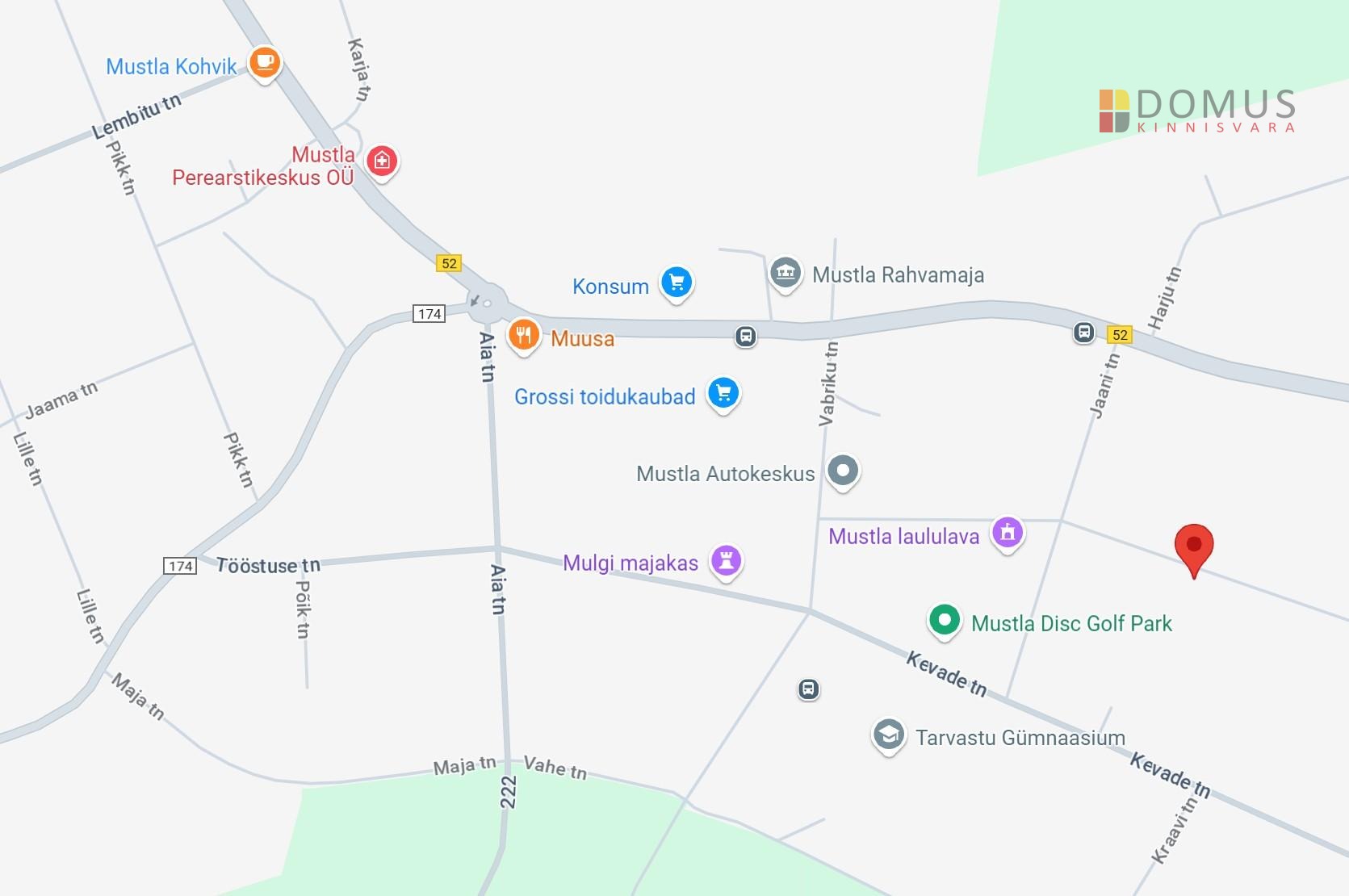Open the Konsum shopping cart marker

(677, 283)
